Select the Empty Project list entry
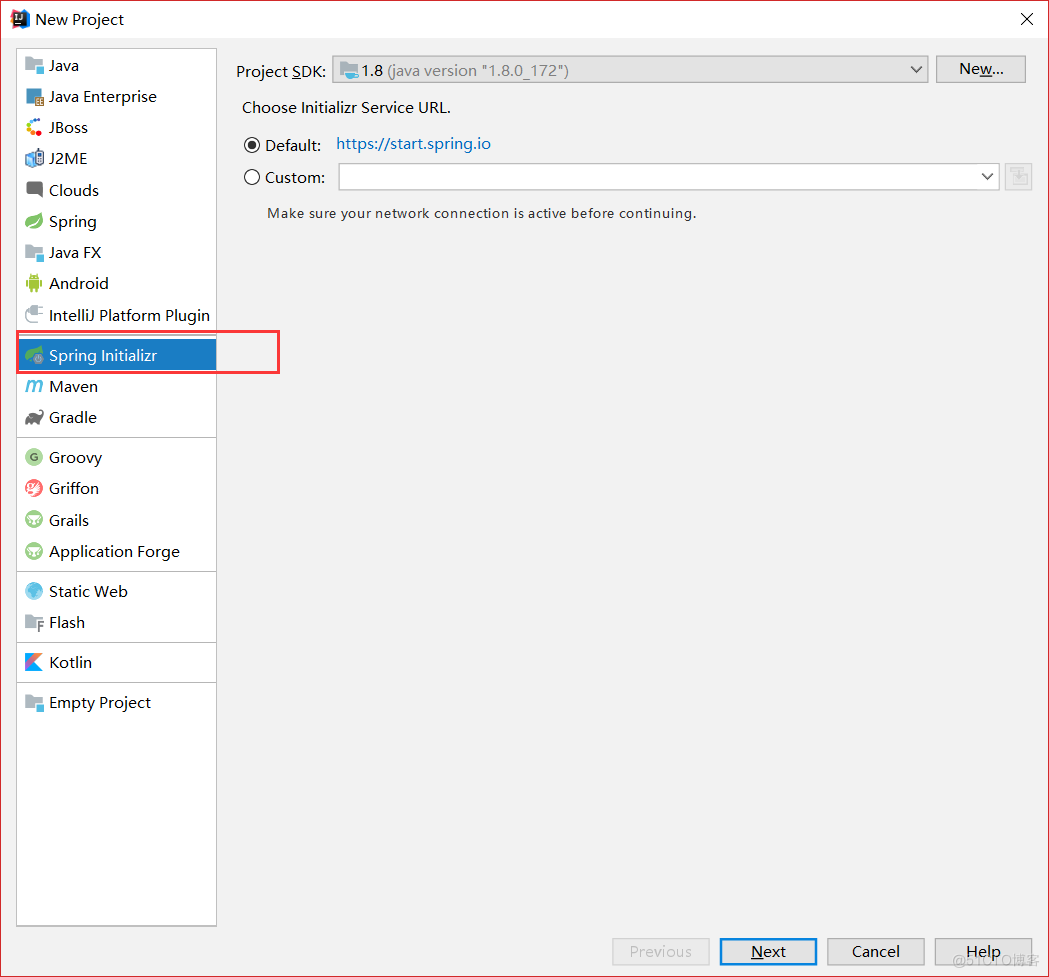This screenshot has height=977, width=1049. [x=116, y=703]
